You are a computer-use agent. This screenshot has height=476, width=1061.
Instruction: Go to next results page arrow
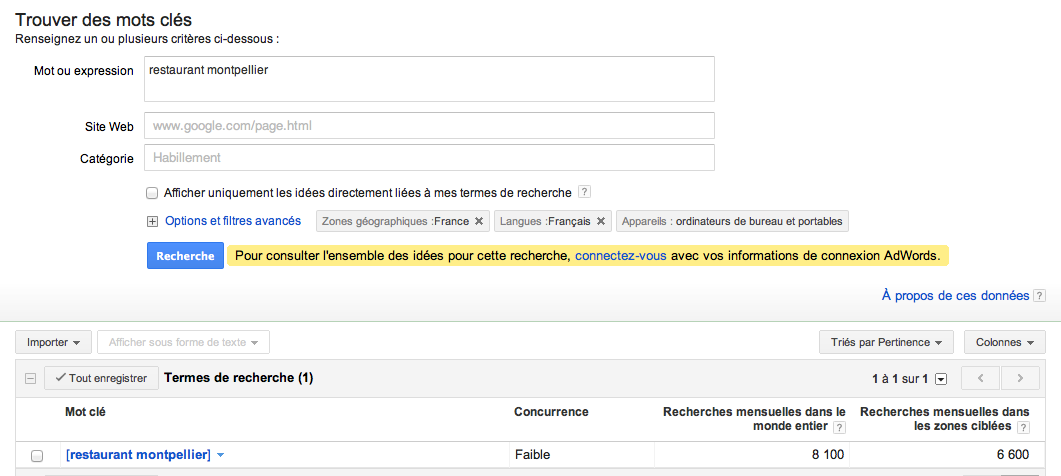pyautogui.click(x=1020, y=379)
